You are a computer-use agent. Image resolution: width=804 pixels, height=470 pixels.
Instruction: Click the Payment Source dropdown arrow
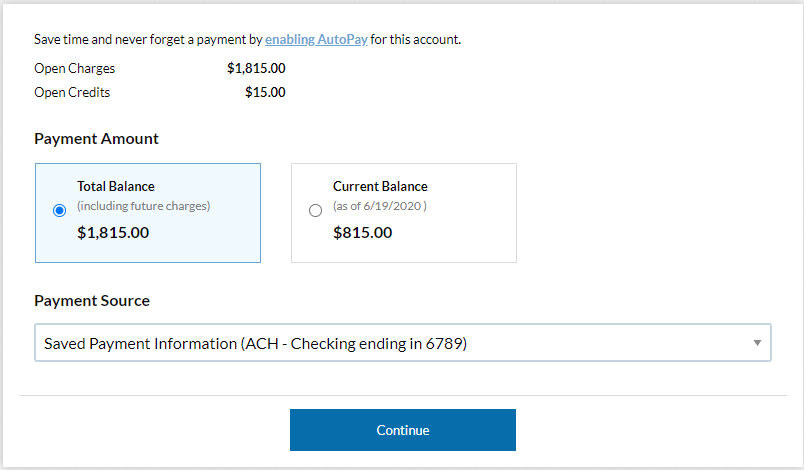click(757, 344)
